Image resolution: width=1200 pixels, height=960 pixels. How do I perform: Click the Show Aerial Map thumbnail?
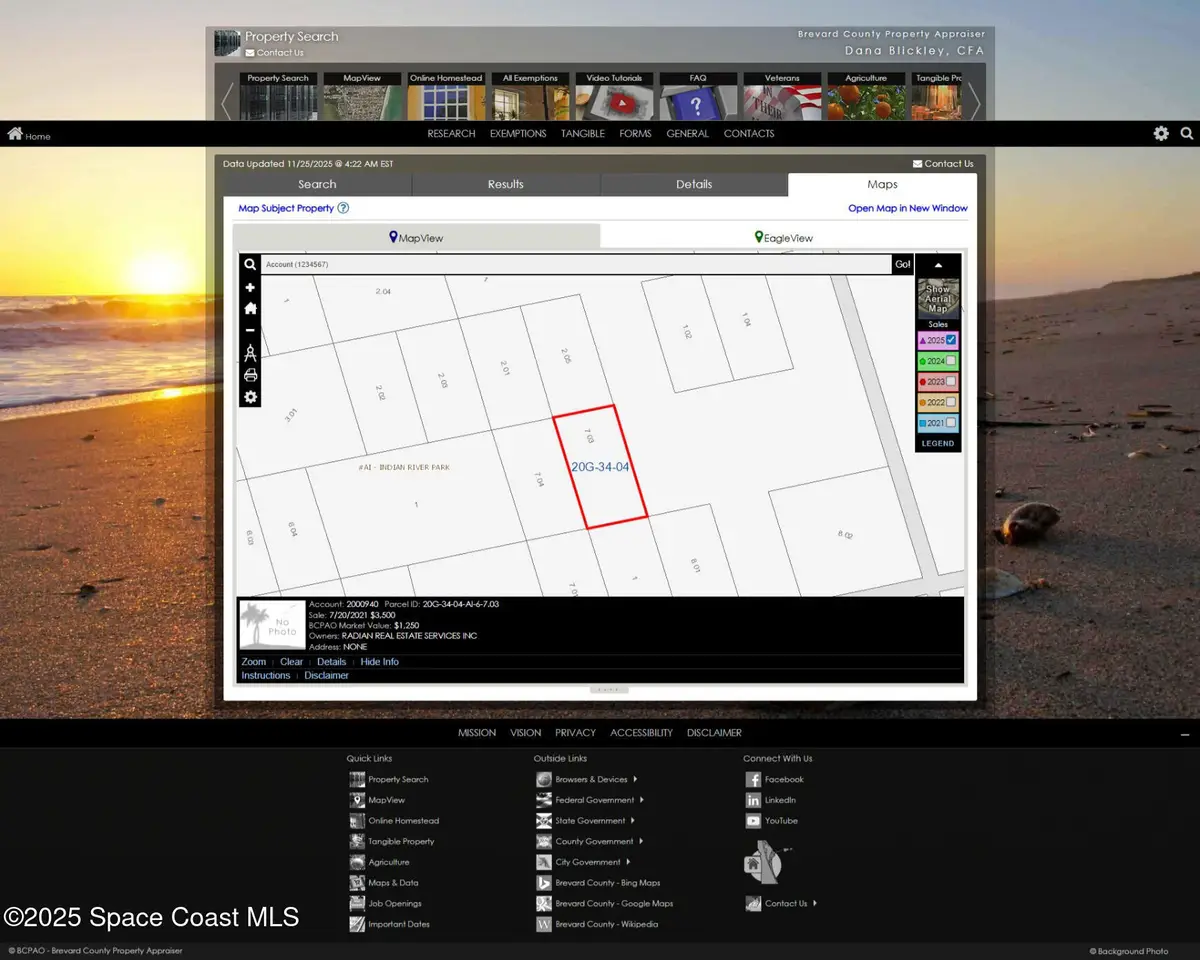[937, 296]
